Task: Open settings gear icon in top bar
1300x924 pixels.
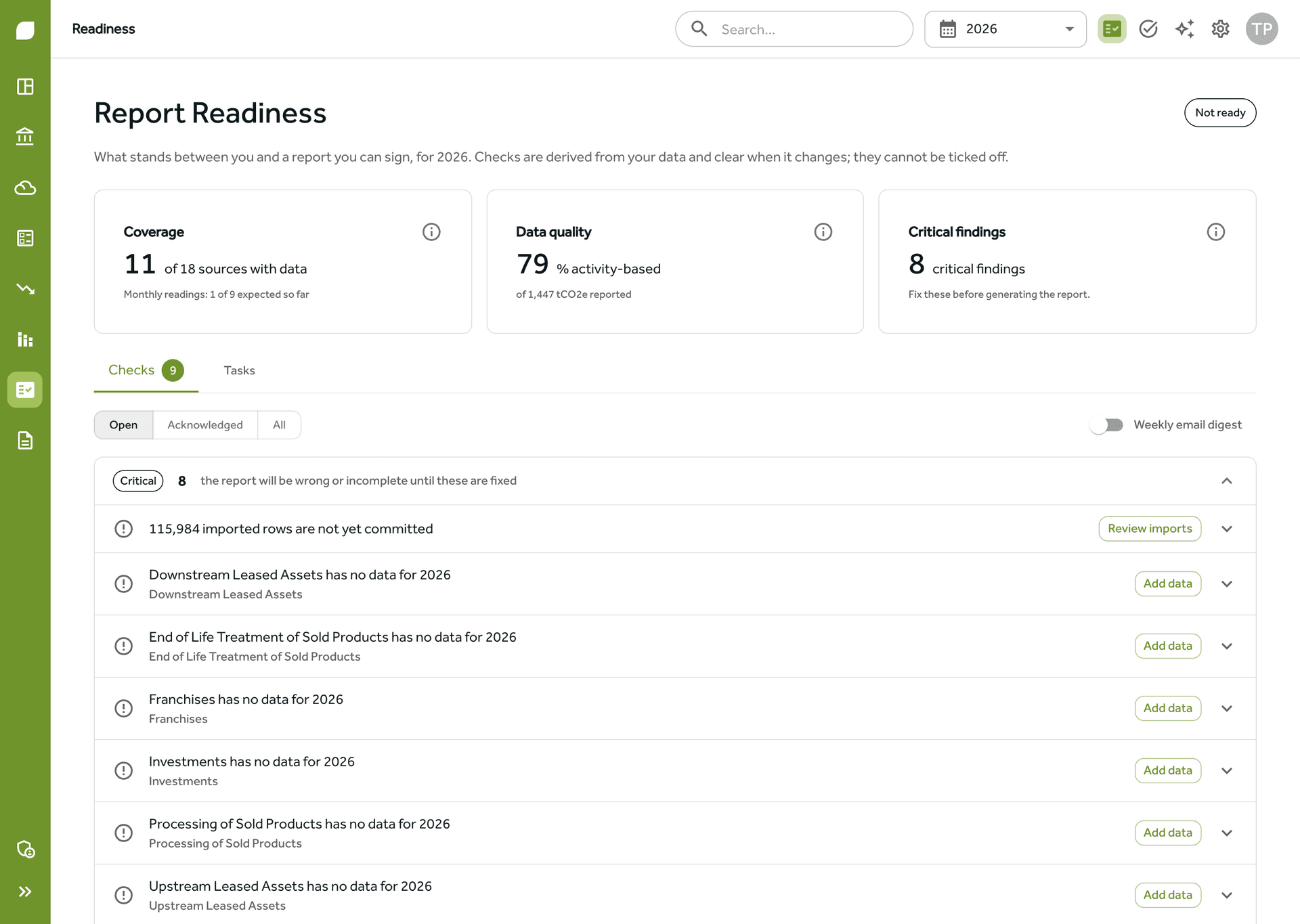Action: 1221,29
